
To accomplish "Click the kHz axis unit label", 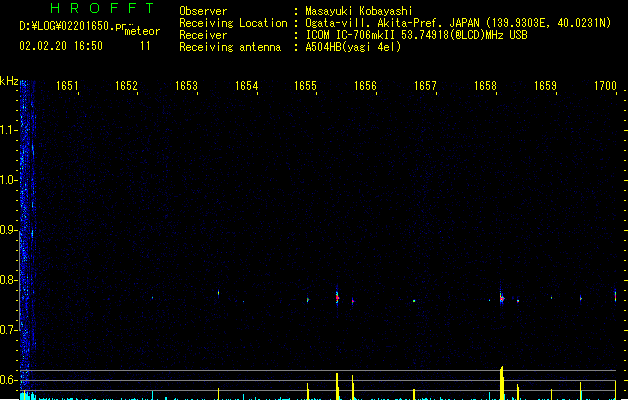I will [9, 81].
